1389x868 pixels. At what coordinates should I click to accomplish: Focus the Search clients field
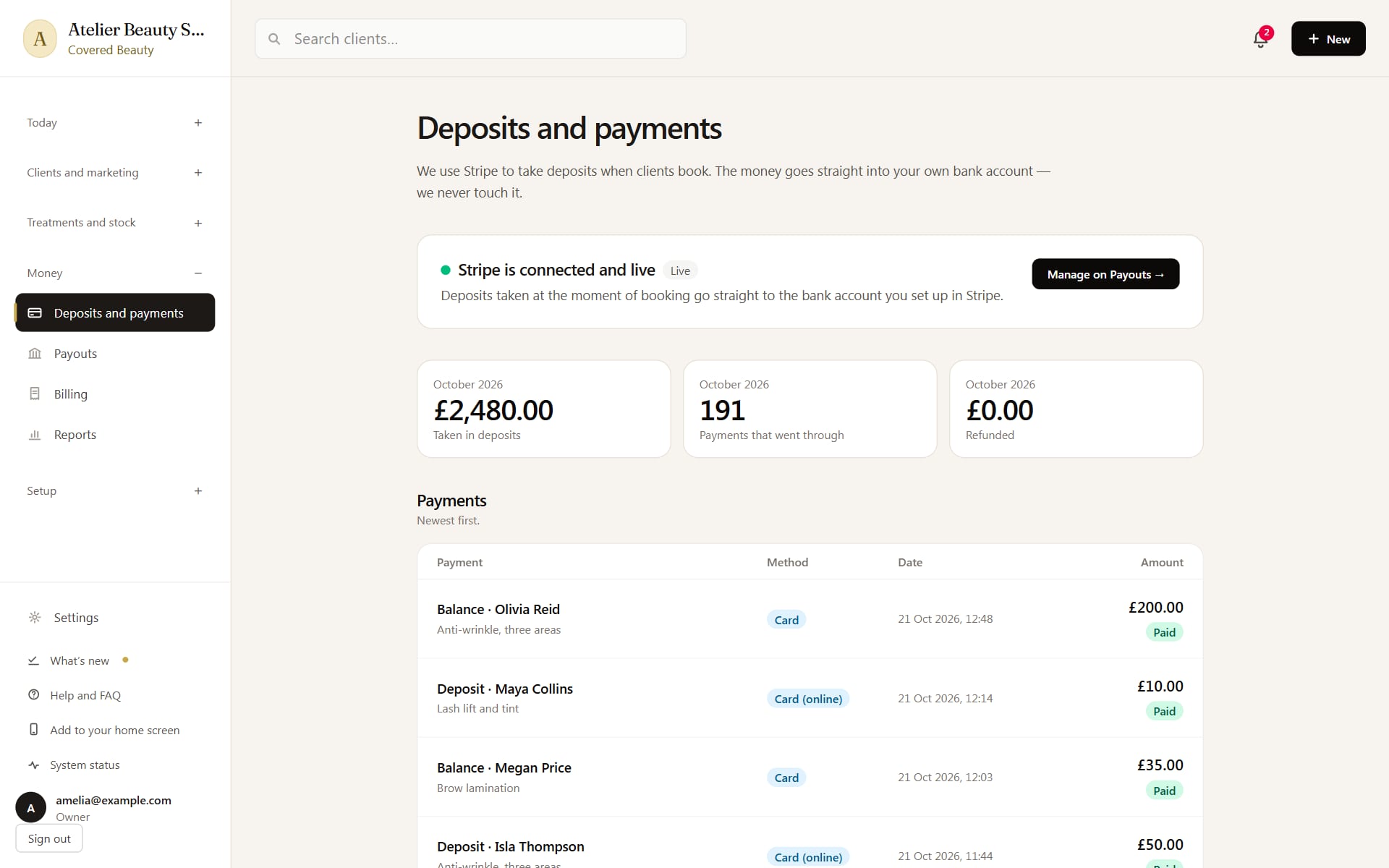[470, 39]
